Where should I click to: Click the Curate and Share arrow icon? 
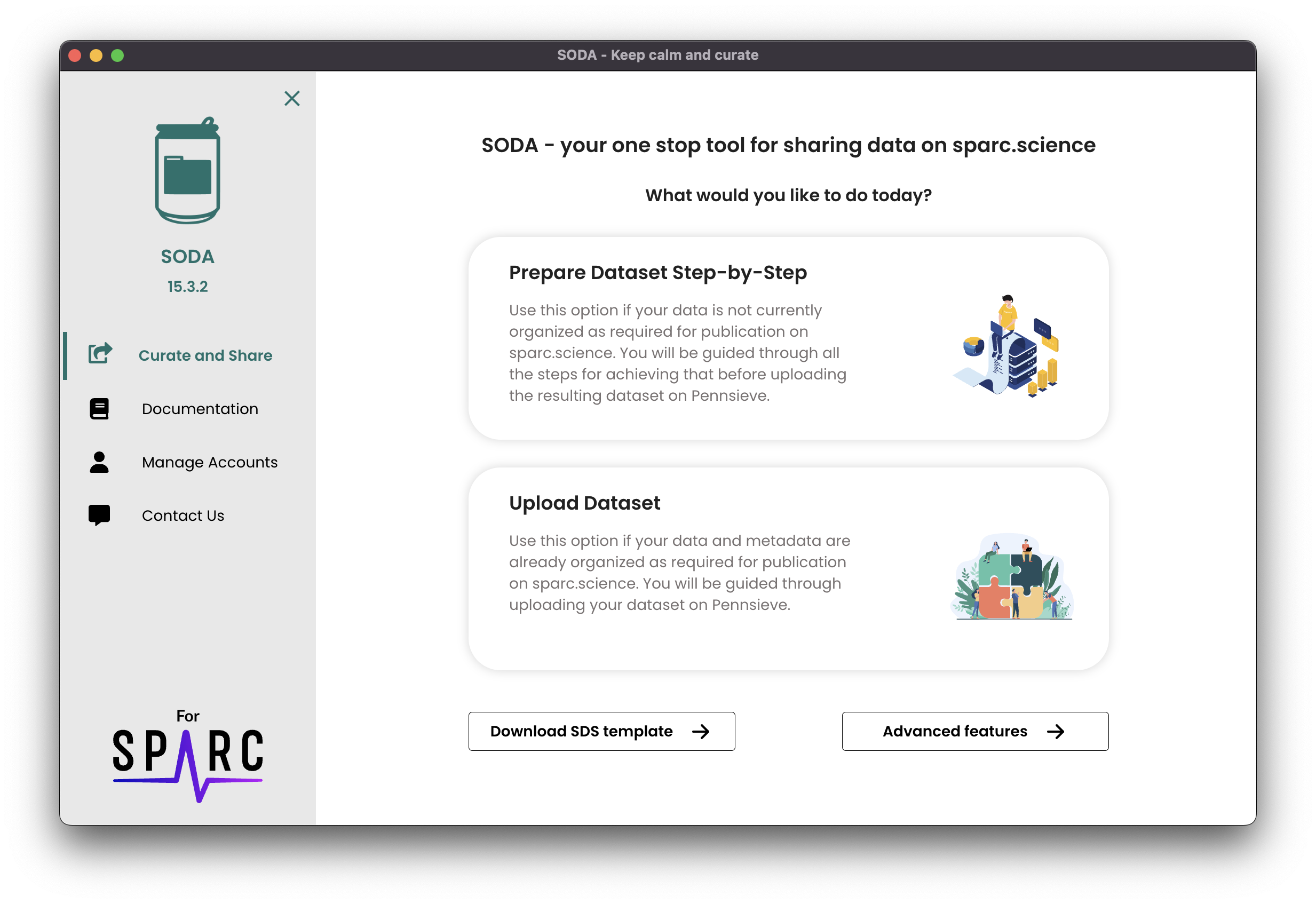click(100, 354)
